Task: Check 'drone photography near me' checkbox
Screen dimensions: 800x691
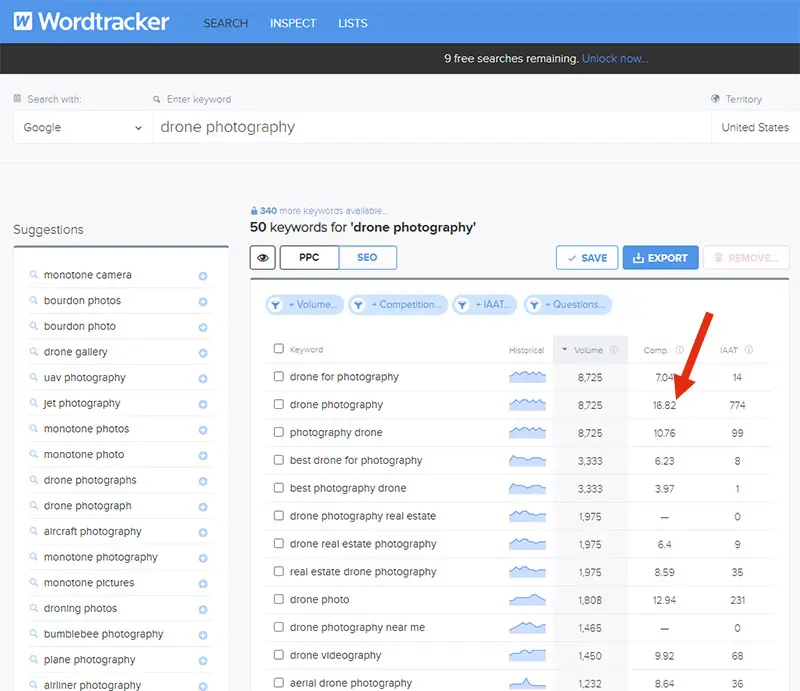Action: coord(279,627)
